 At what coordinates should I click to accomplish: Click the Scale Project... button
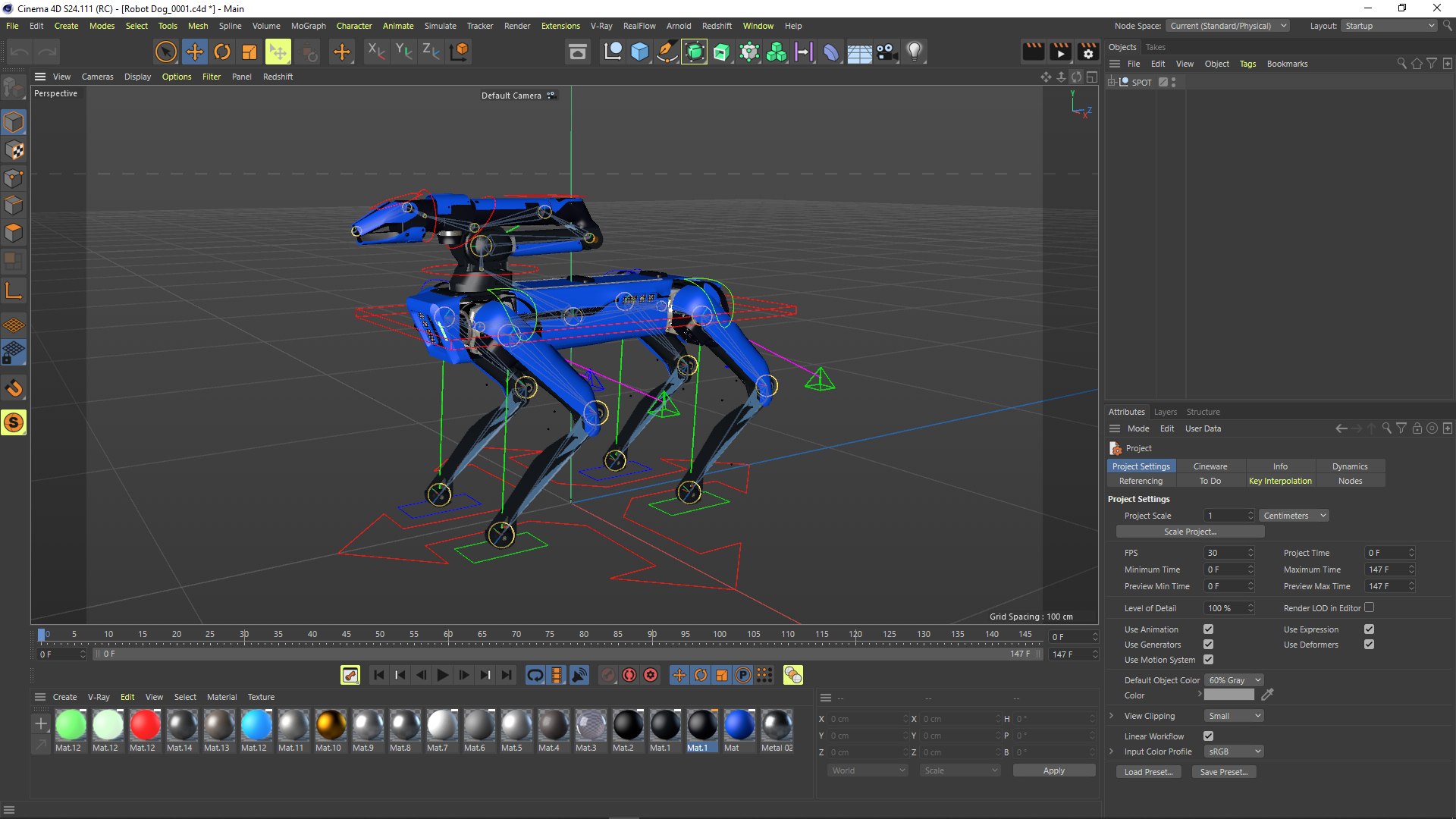(x=1190, y=532)
